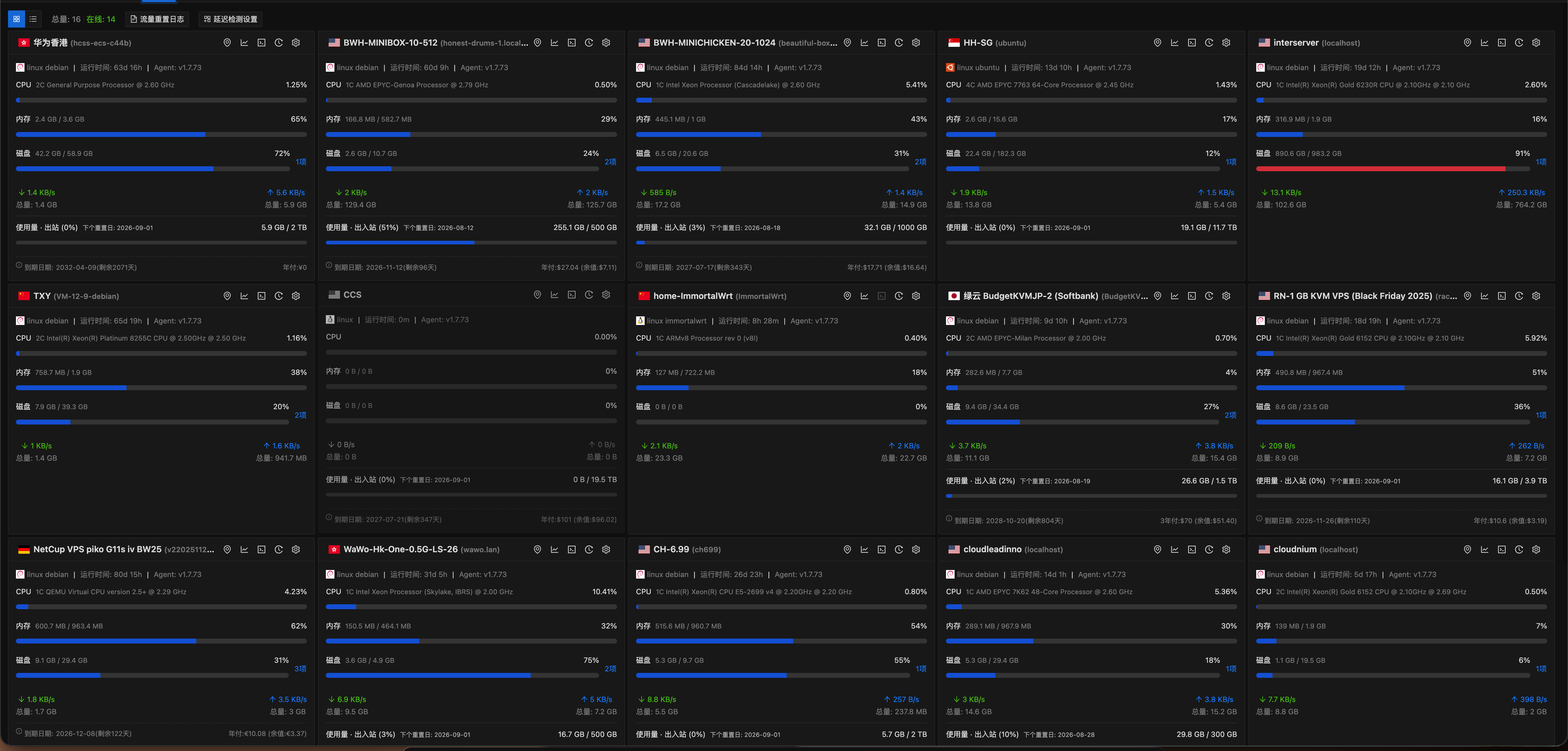Click cloudleadinno traffic 29.8 GB / 300 GB
1568x751 pixels.
point(1206,734)
